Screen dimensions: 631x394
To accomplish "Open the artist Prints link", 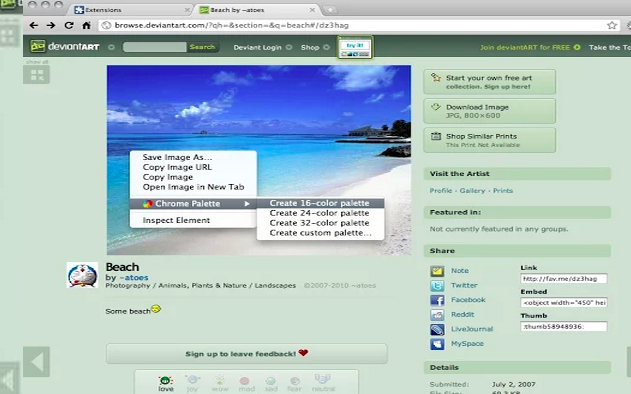I will (x=503, y=191).
